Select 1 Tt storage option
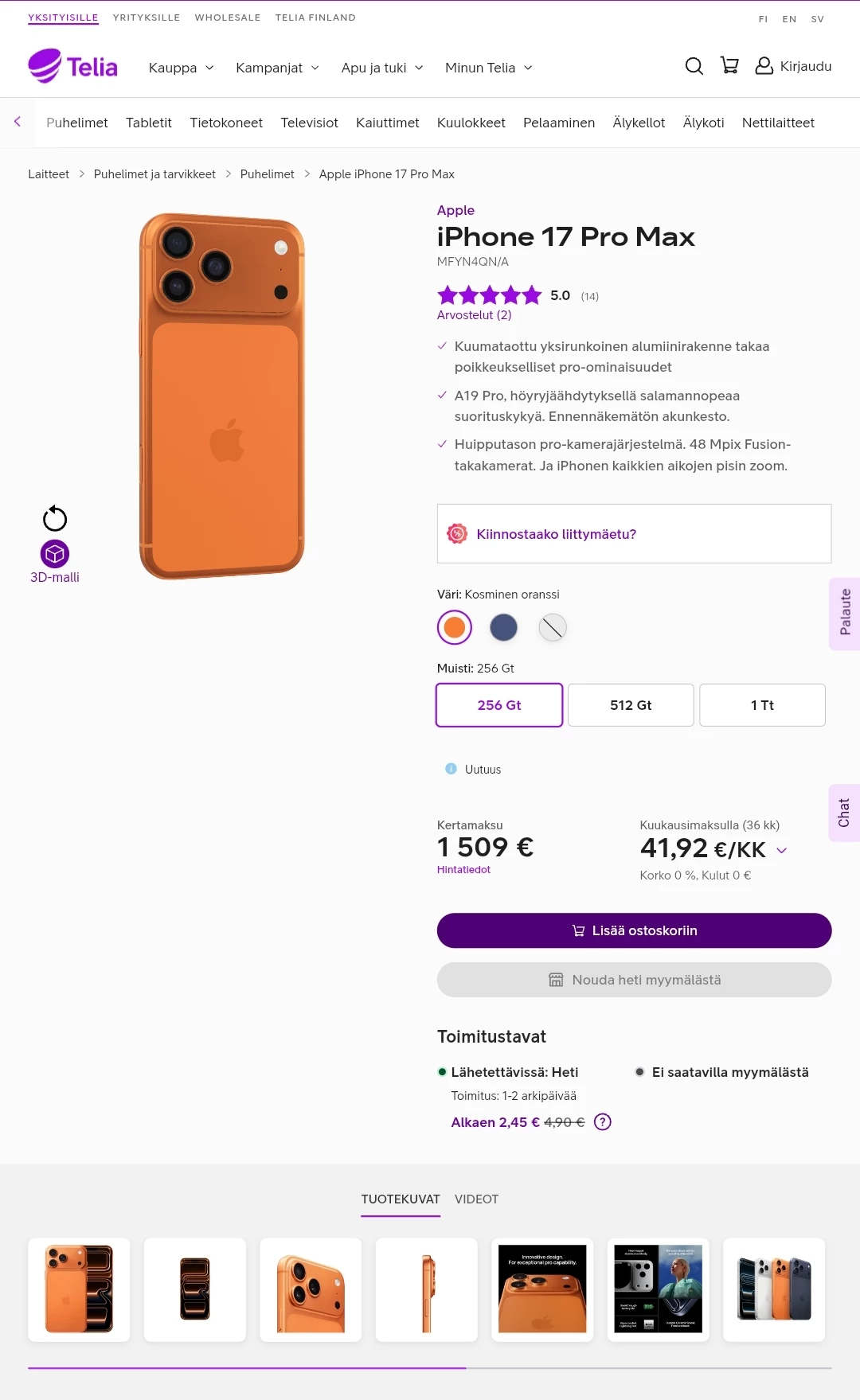The image size is (860, 1400). coord(762,705)
